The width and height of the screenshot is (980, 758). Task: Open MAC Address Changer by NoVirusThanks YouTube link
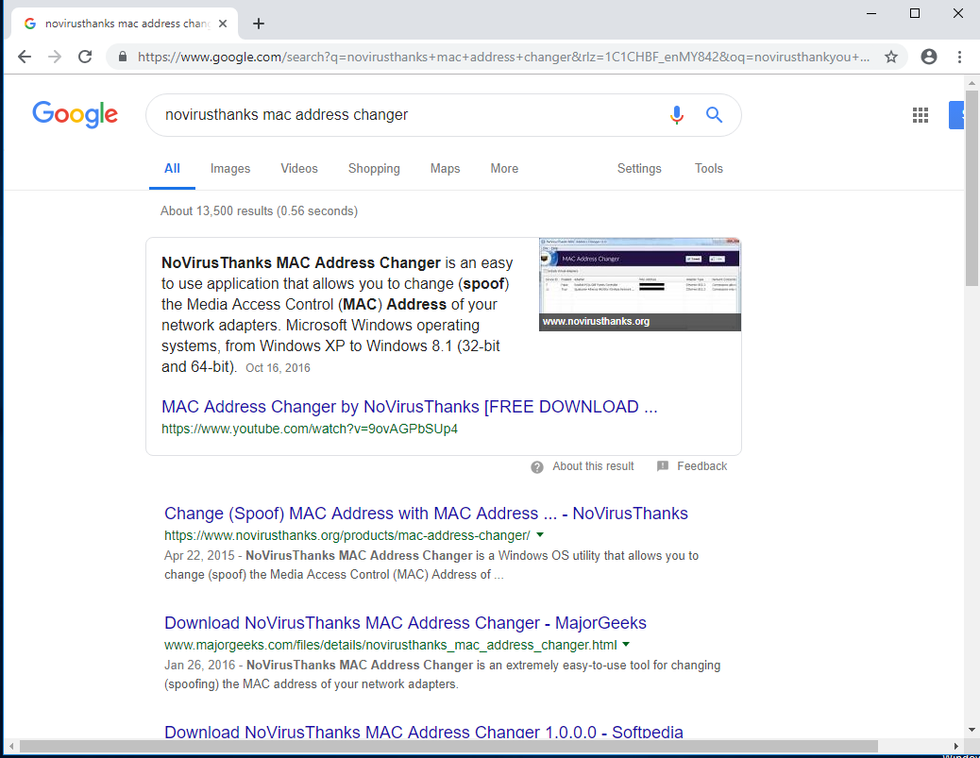409,407
